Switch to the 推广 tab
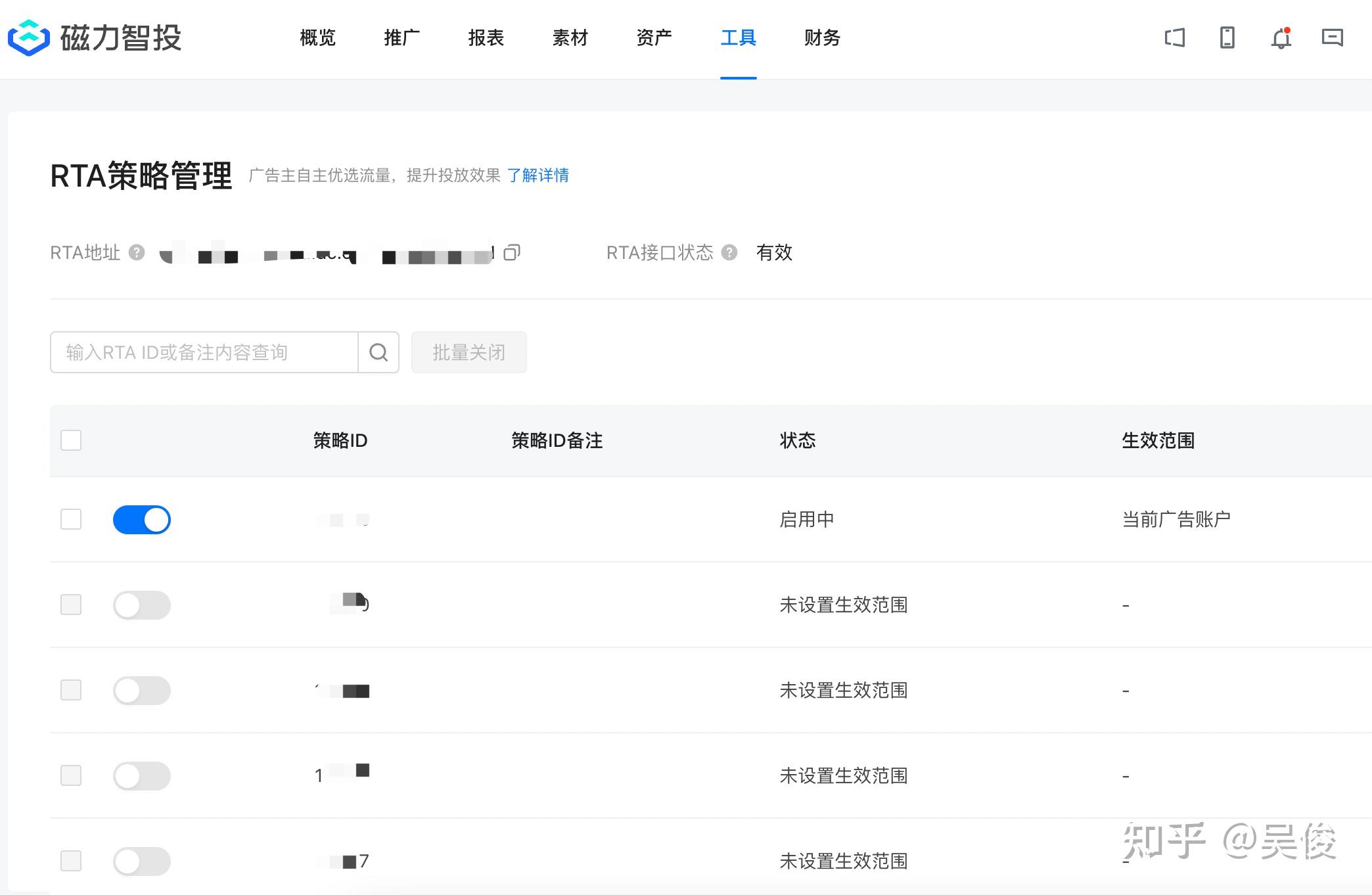The width and height of the screenshot is (1372, 895). click(401, 38)
